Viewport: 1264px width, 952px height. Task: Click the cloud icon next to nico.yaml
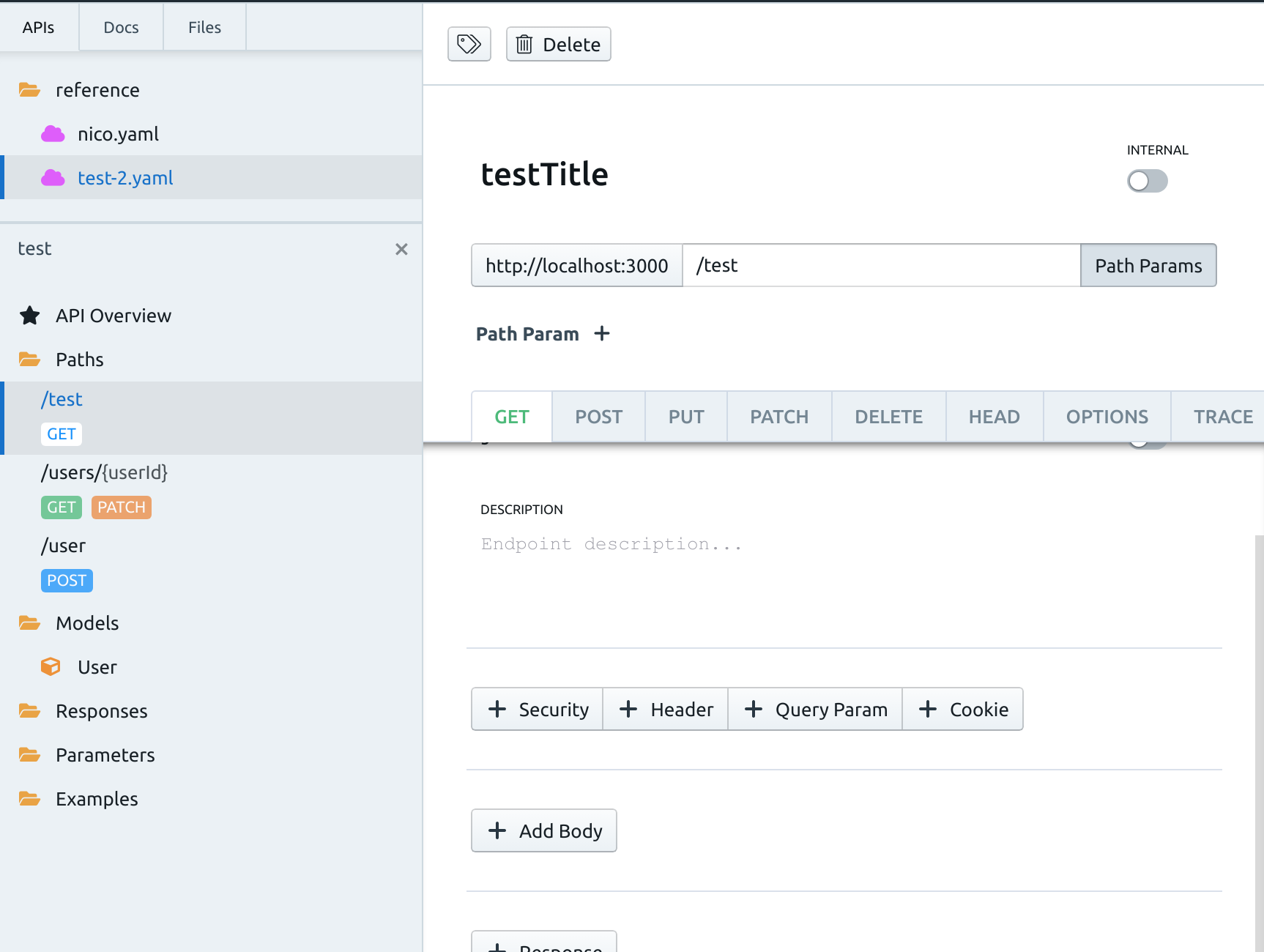[53, 133]
